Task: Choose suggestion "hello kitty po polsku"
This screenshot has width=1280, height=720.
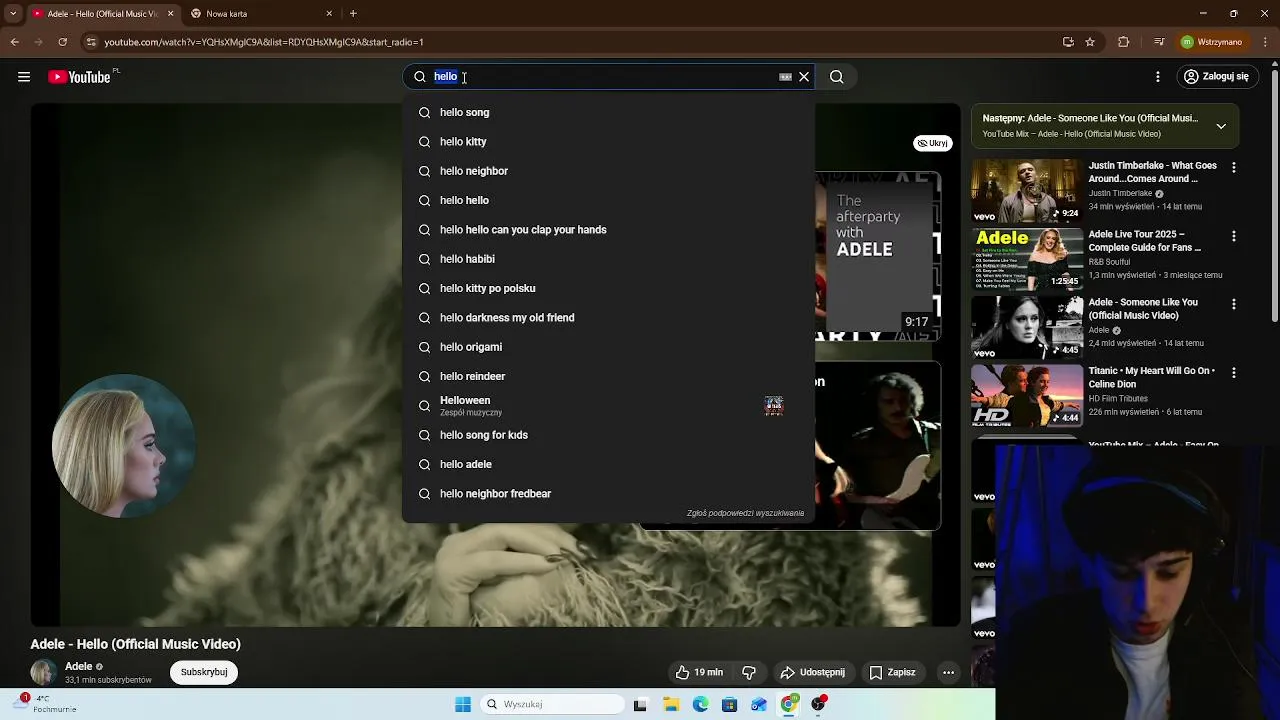Action: (608, 288)
